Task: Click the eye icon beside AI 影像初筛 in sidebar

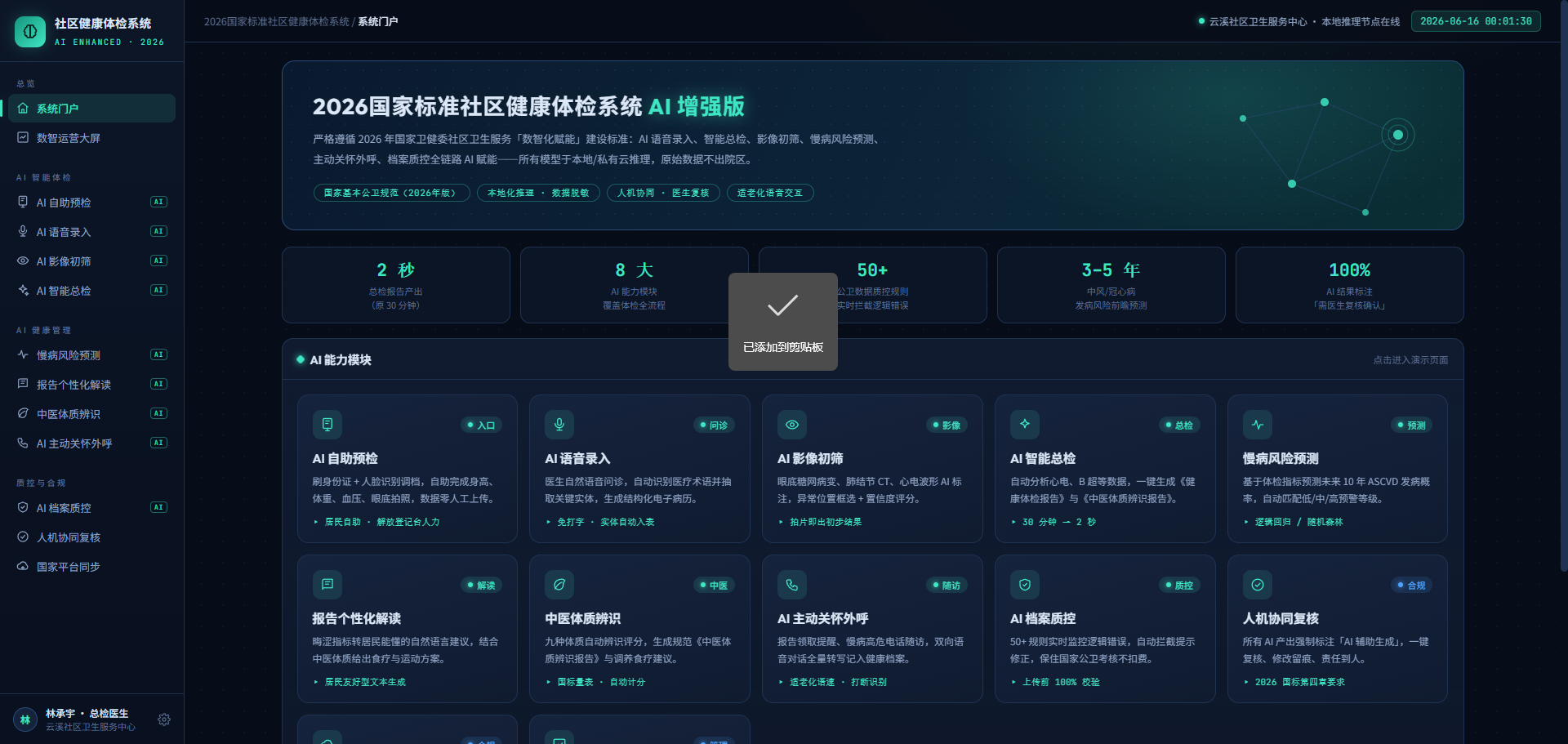Action: tap(23, 261)
